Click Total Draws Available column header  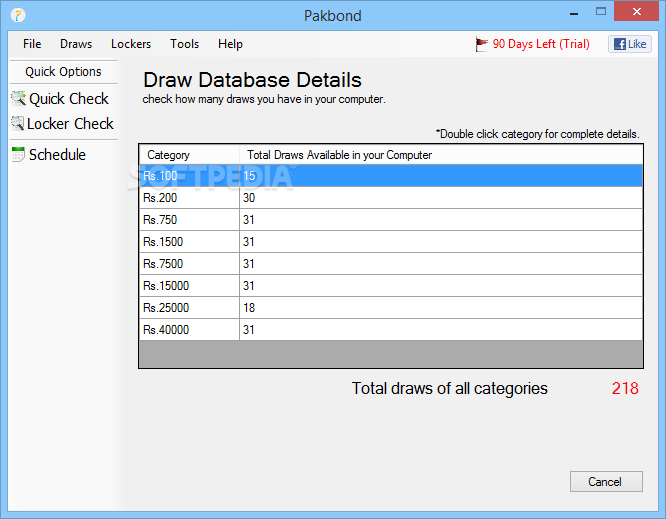tap(441, 155)
